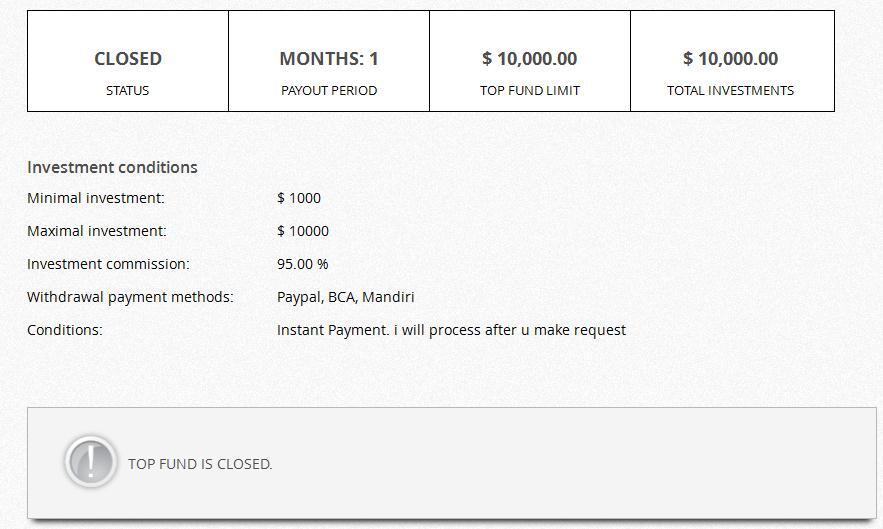Viewport: 883px width, 529px height.
Task: Click the total investments amount
Action: tap(731, 59)
